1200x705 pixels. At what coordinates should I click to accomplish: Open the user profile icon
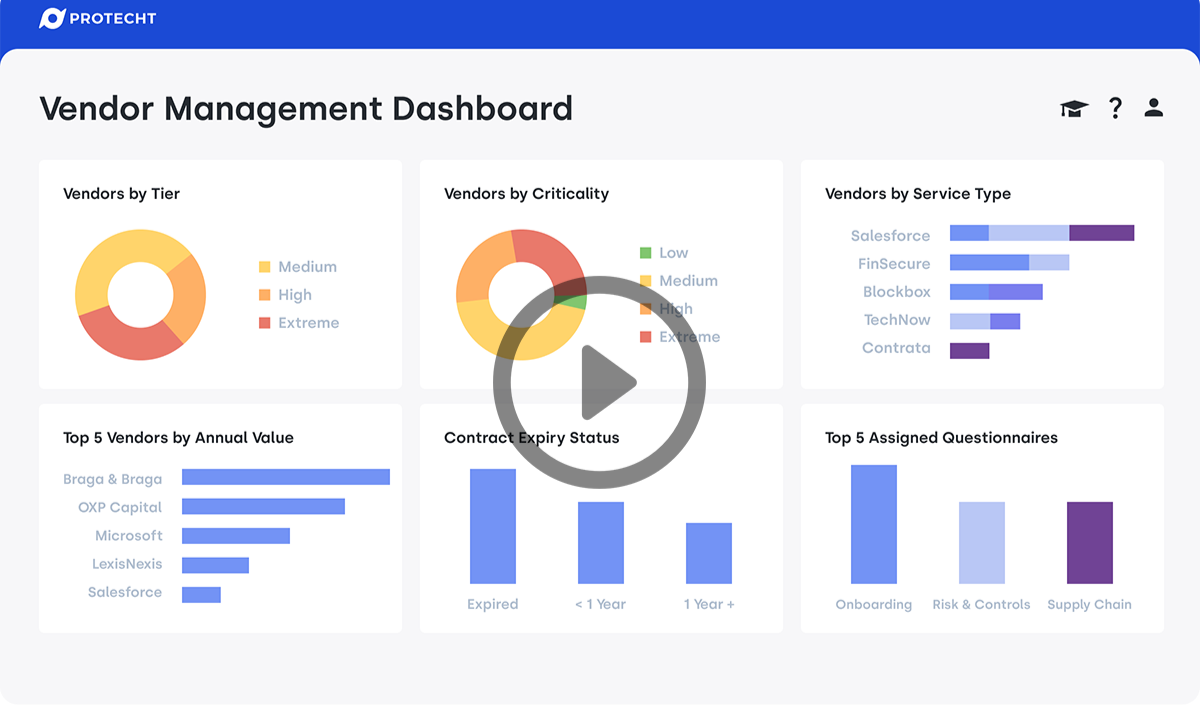coord(1154,107)
